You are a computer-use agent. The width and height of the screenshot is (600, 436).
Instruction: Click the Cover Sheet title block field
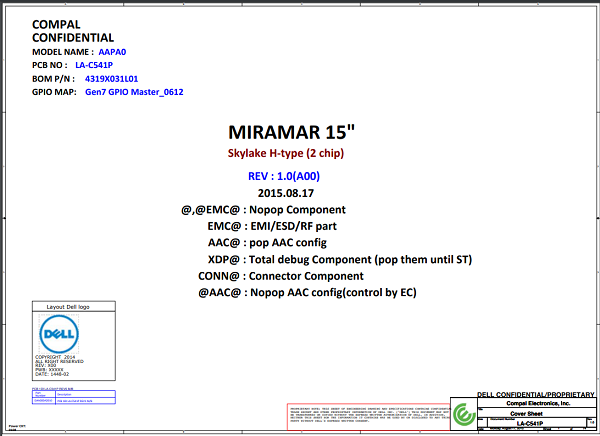click(528, 412)
